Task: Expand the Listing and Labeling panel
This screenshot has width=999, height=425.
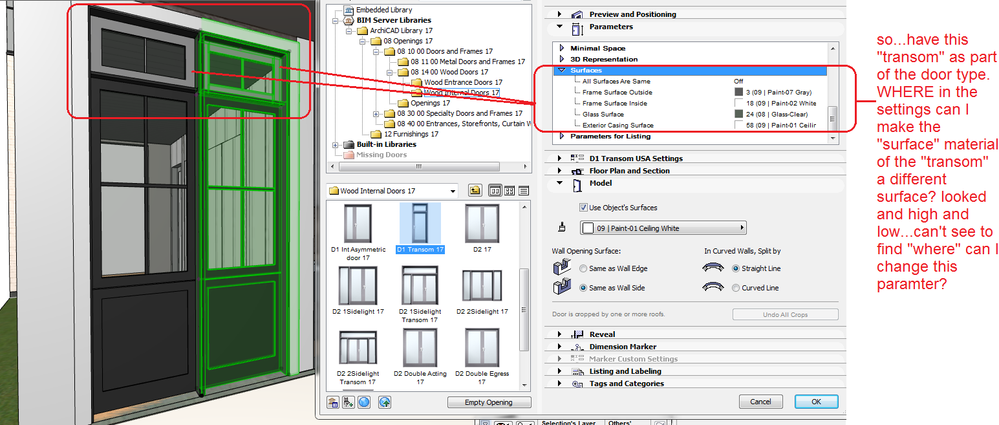Action: coord(559,371)
